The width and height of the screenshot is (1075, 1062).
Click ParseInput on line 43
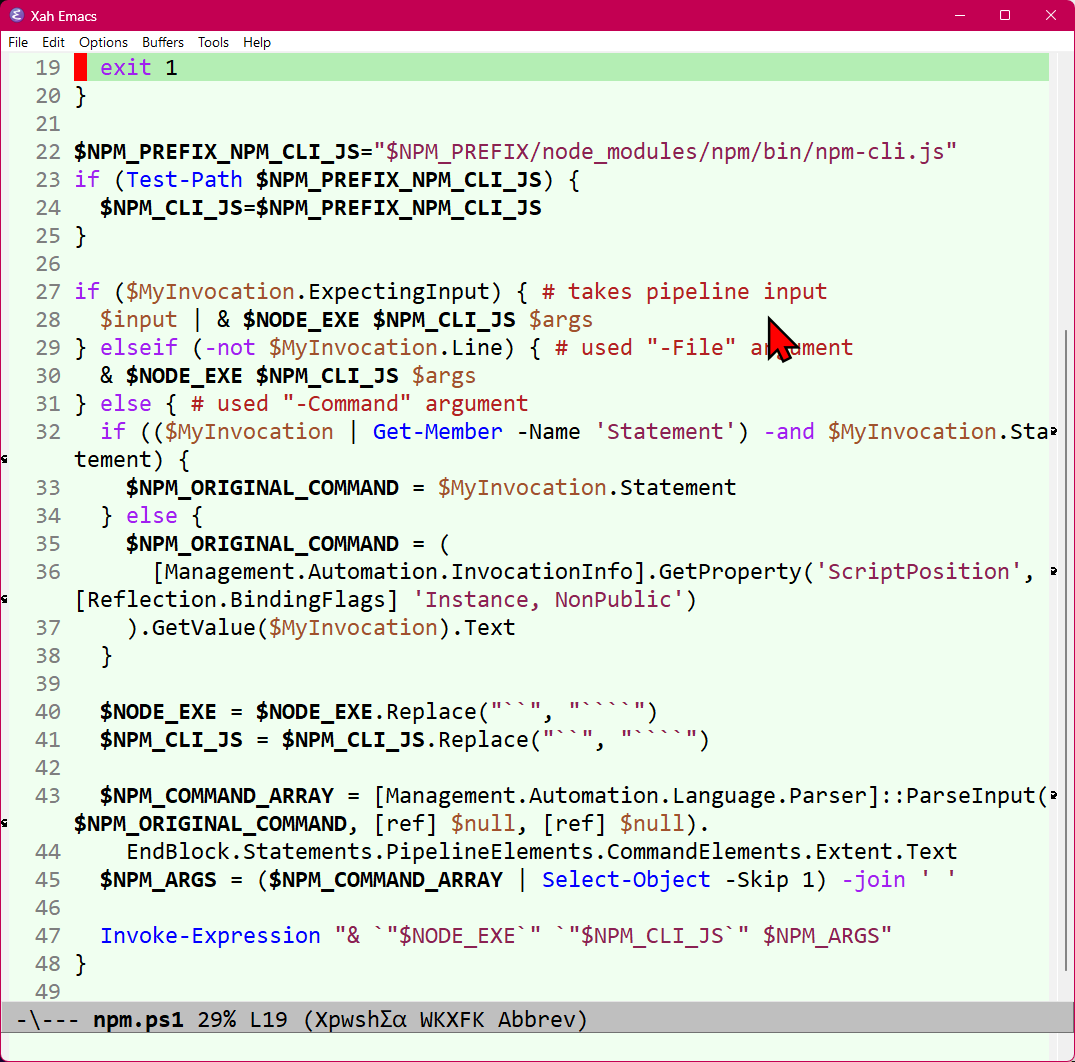coord(970,796)
